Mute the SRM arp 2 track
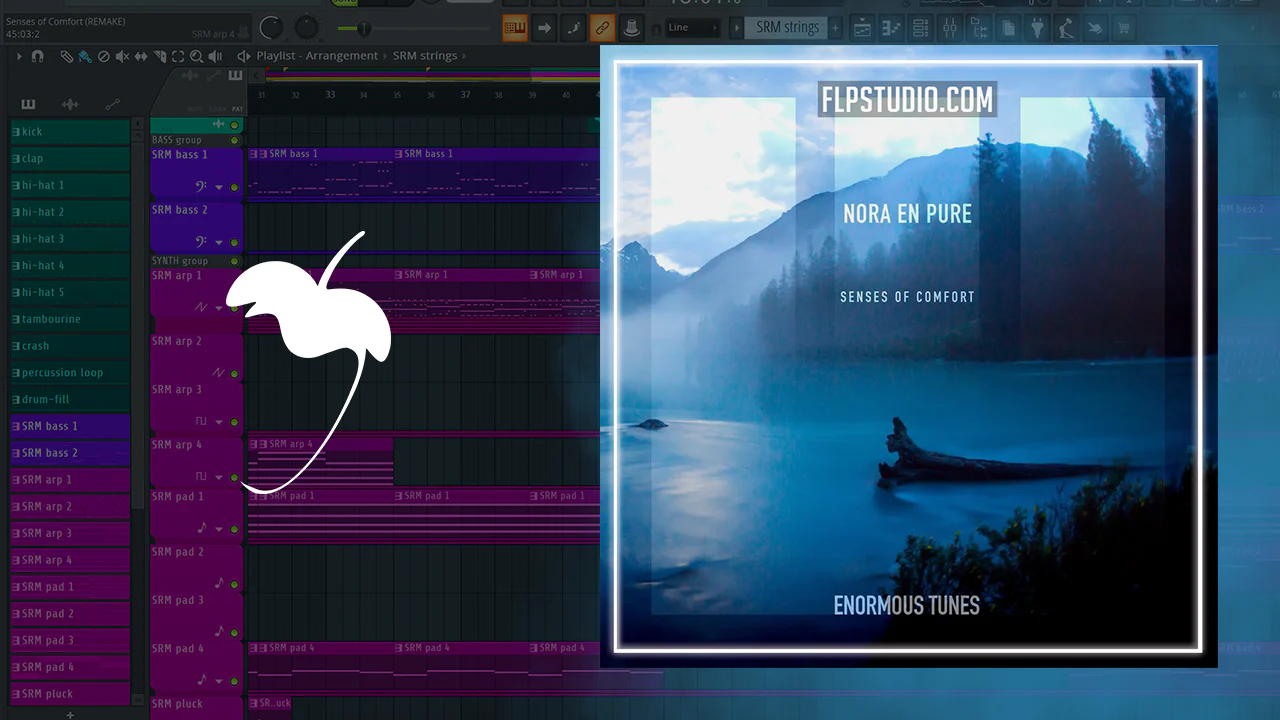 click(x=235, y=374)
